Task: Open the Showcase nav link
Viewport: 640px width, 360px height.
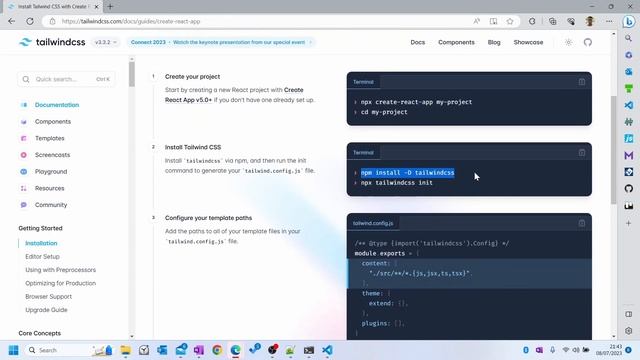Action: [x=528, y=42]
